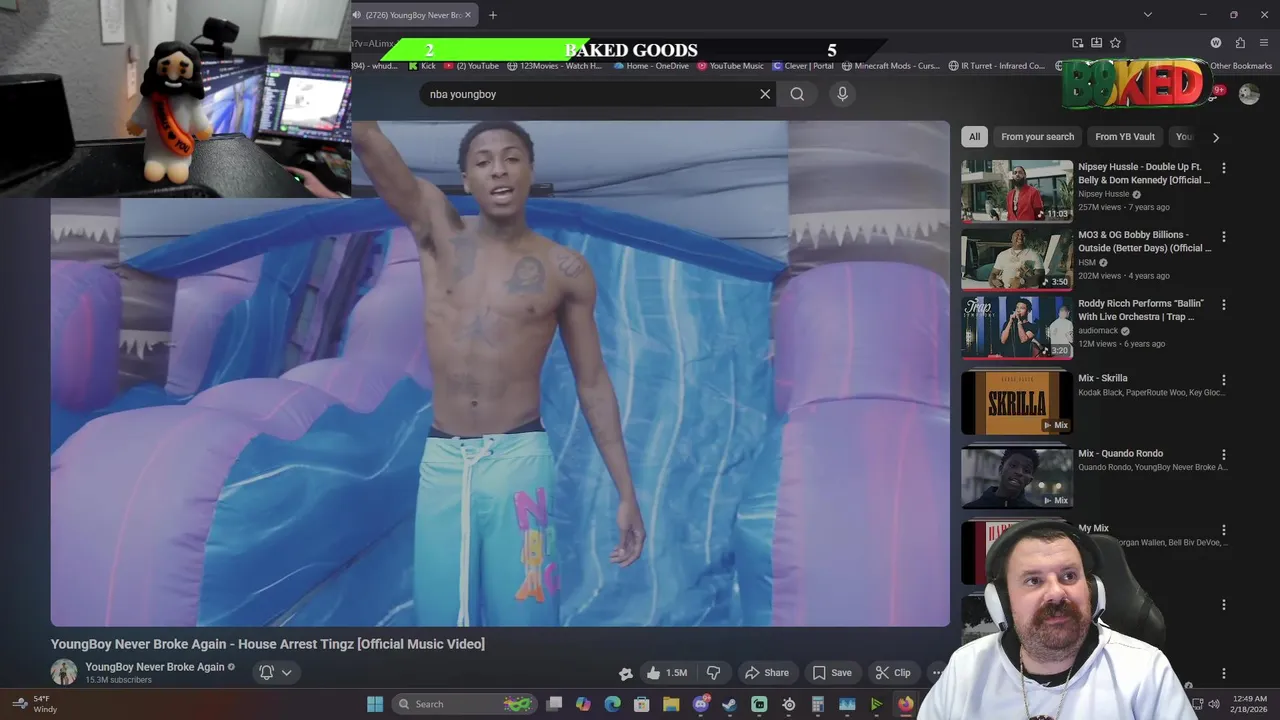Start voice search with the microphone icon
Image resolution: width=1280 pixels, height=720 pixels.
(x=842, y=94)
